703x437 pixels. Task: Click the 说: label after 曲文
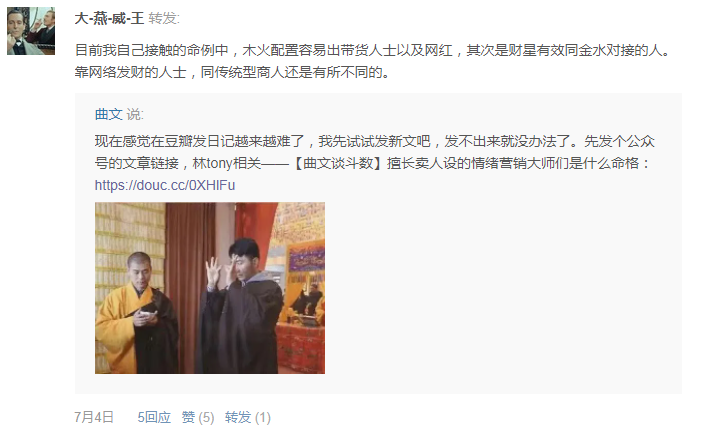(x=135, y=114)
